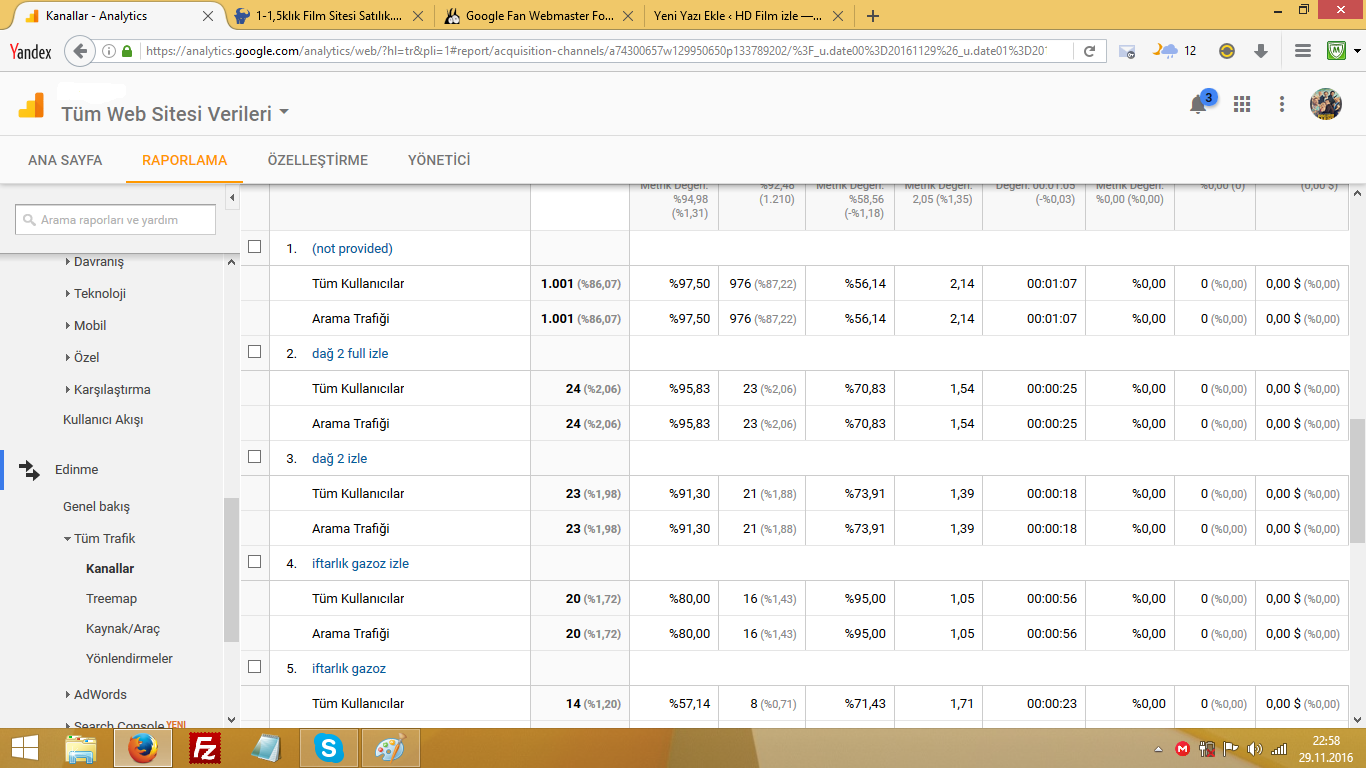Open the Tüm Web Sitesi Verileri dropdown
This screenshot has width=1366, height=768.
[x=175, y=113]
